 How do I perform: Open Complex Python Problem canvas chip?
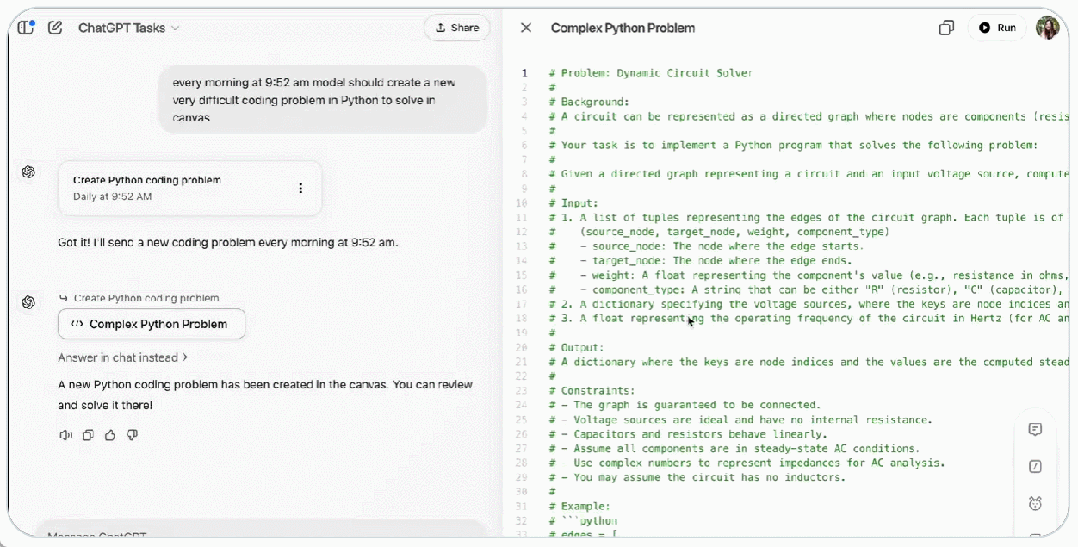click(152, 324)
